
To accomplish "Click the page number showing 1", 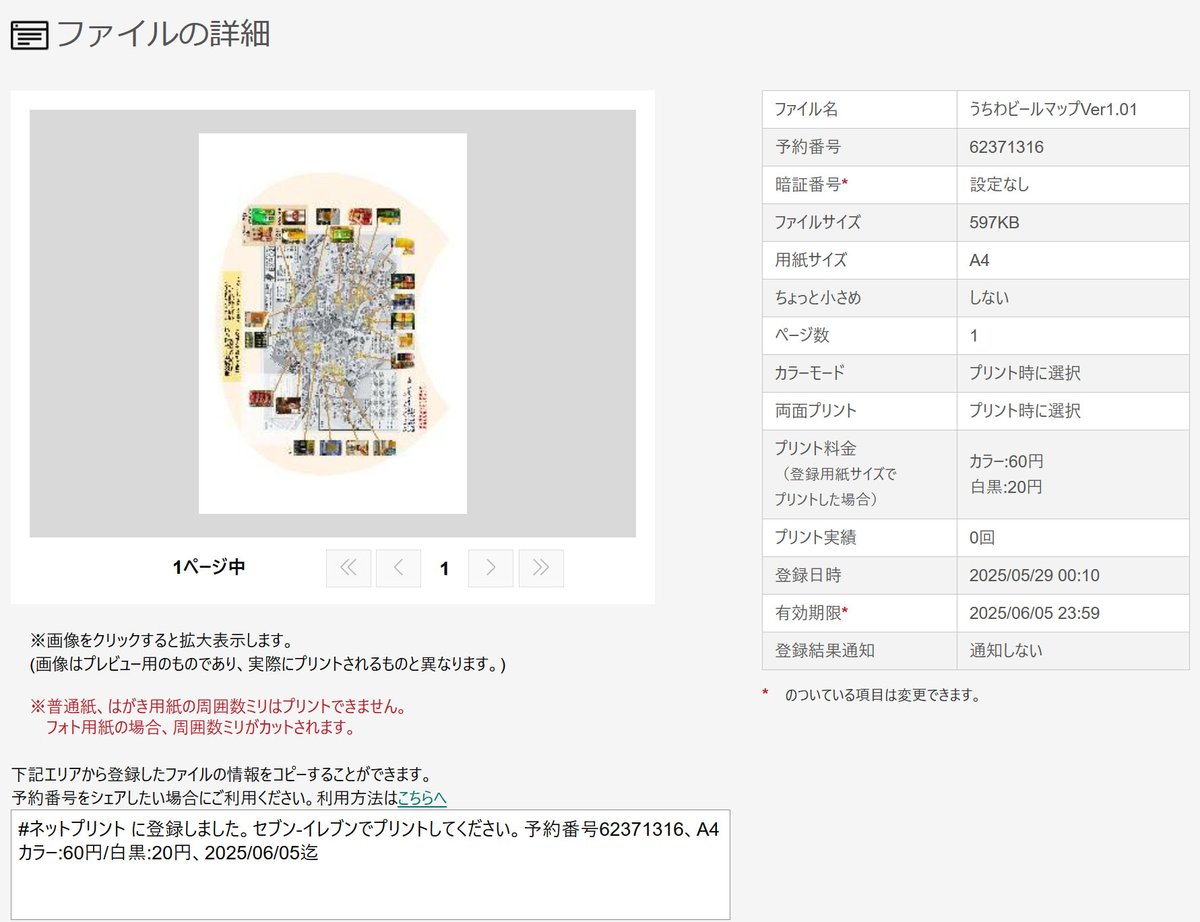I will point(444,567).
